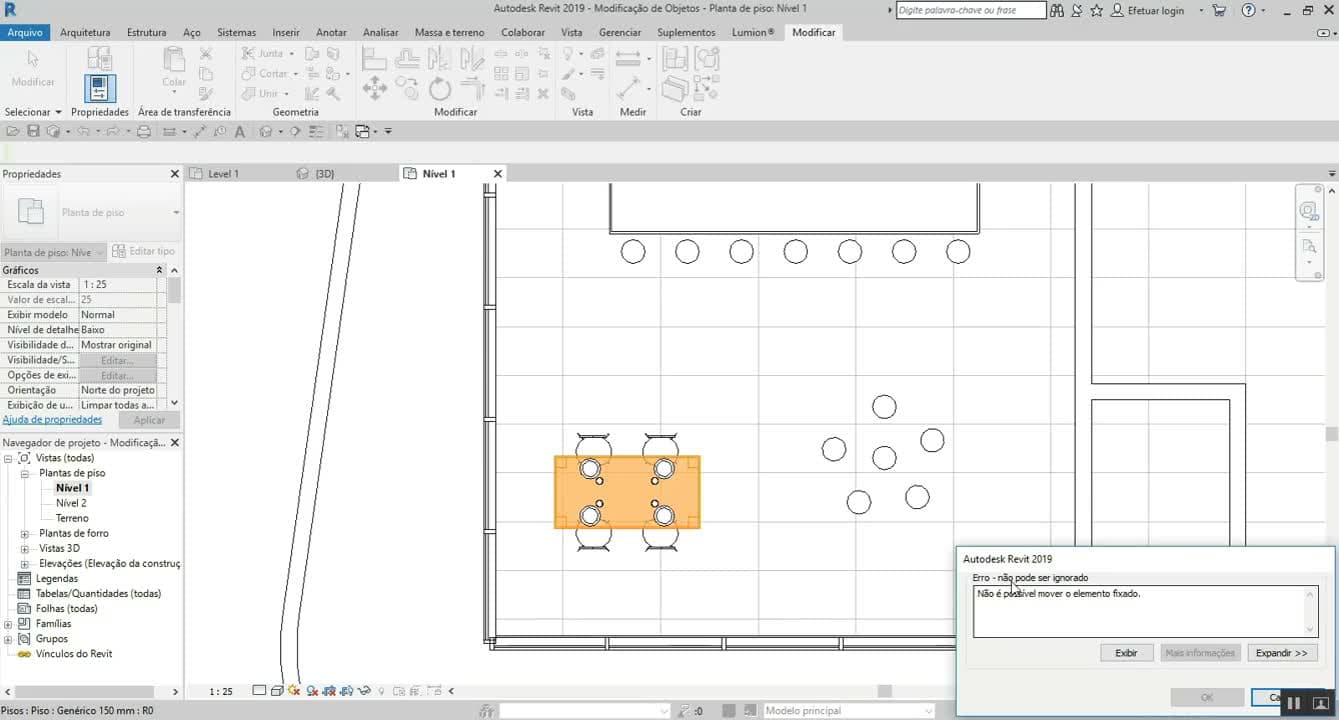Click the Detail Level icon on view control bar
Image resolution: width=1339 pixels, height=720 pixels.
pos(259,690)
